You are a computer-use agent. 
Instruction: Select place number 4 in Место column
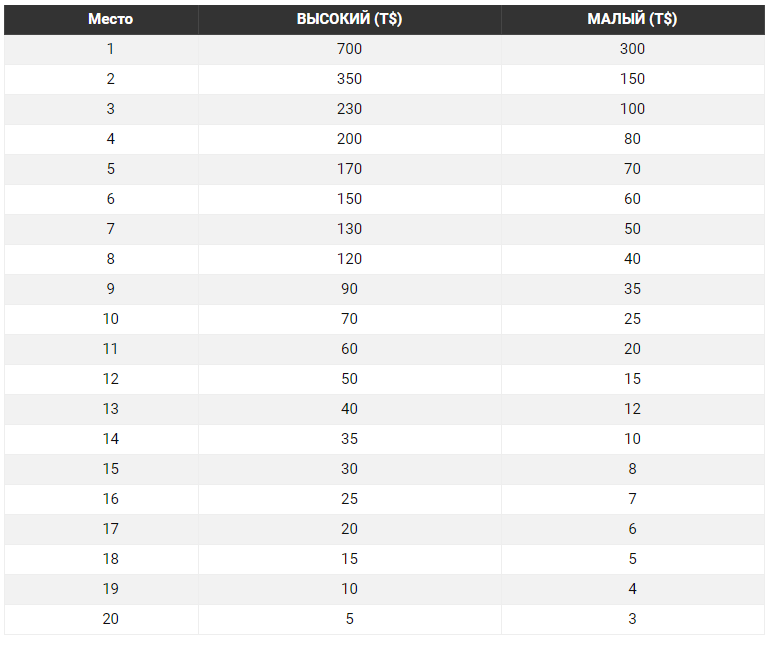click(x=110, y=139)
